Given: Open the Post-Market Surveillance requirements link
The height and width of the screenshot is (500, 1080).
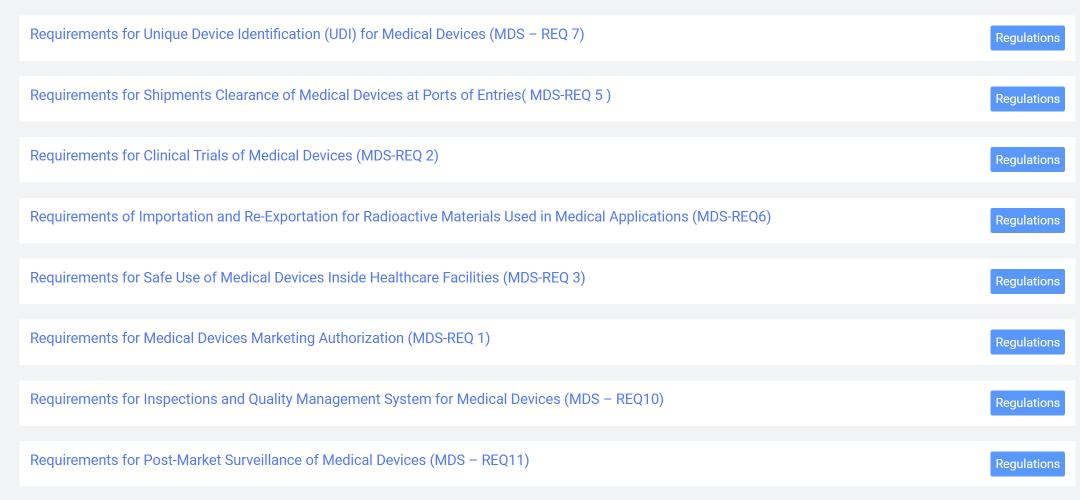Looking at the screenshot, I should [279, 460].
